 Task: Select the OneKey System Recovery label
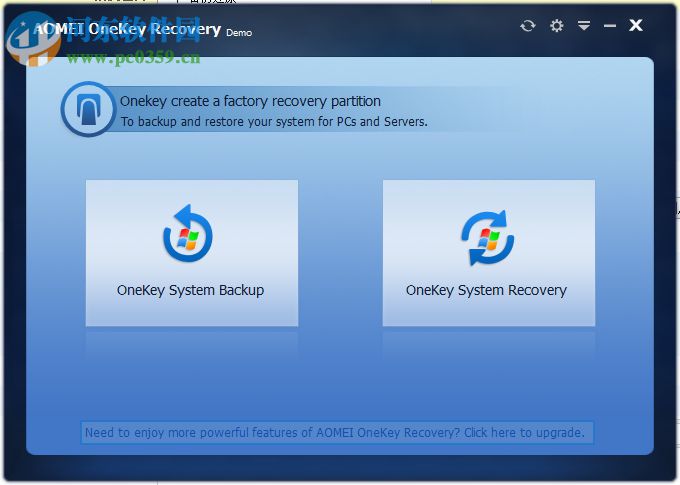486,290
